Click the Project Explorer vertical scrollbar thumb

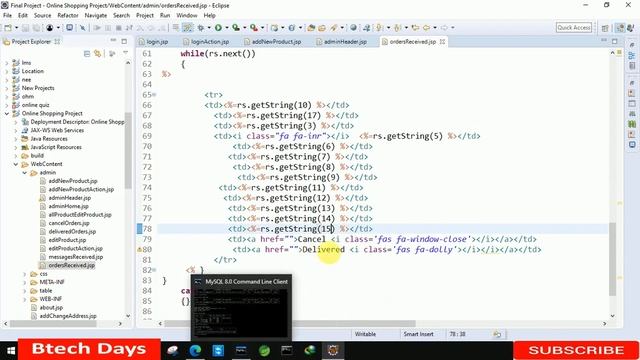(x=128, y=151)
